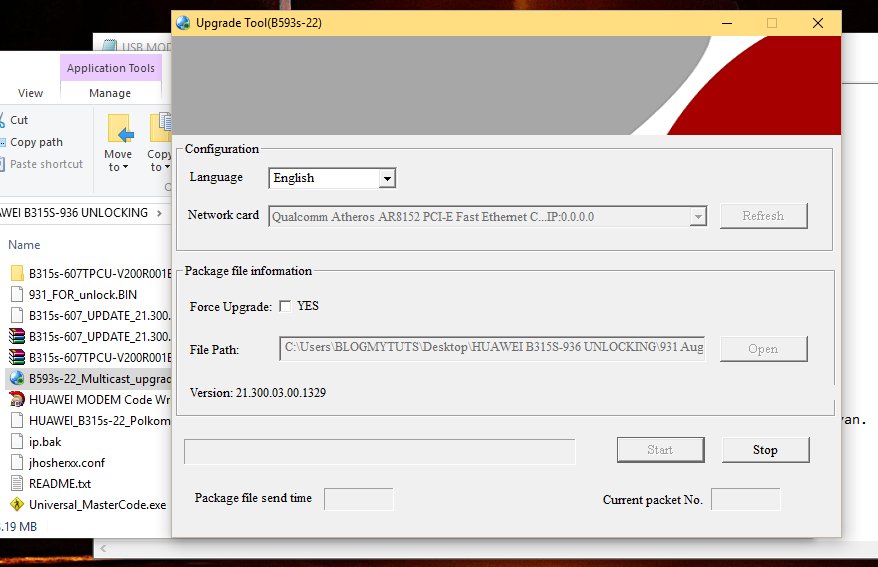Click the Start button
878x567 pixels.
[x=660, y=450]
